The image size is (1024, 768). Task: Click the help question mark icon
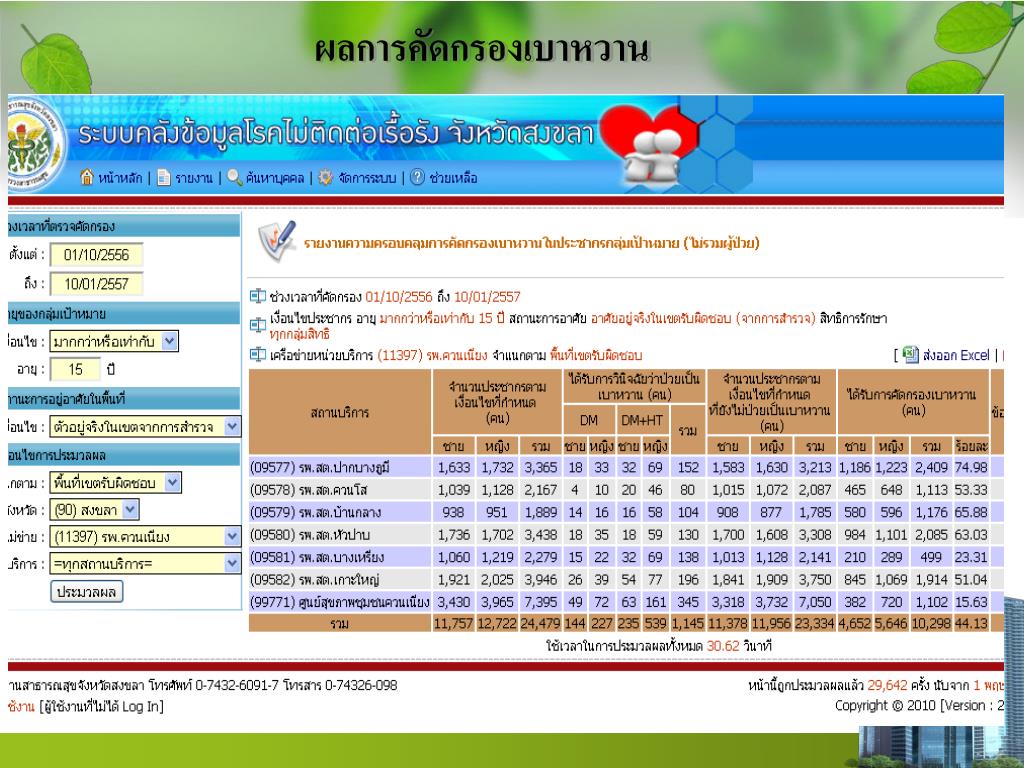pyautogui.click(x=417, y=177)
